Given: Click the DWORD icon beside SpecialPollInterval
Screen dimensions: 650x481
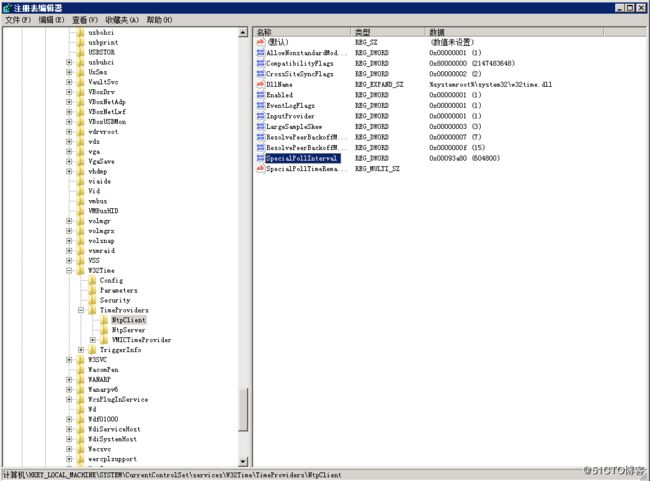Looking at the screenshot, I should (260, 158).
